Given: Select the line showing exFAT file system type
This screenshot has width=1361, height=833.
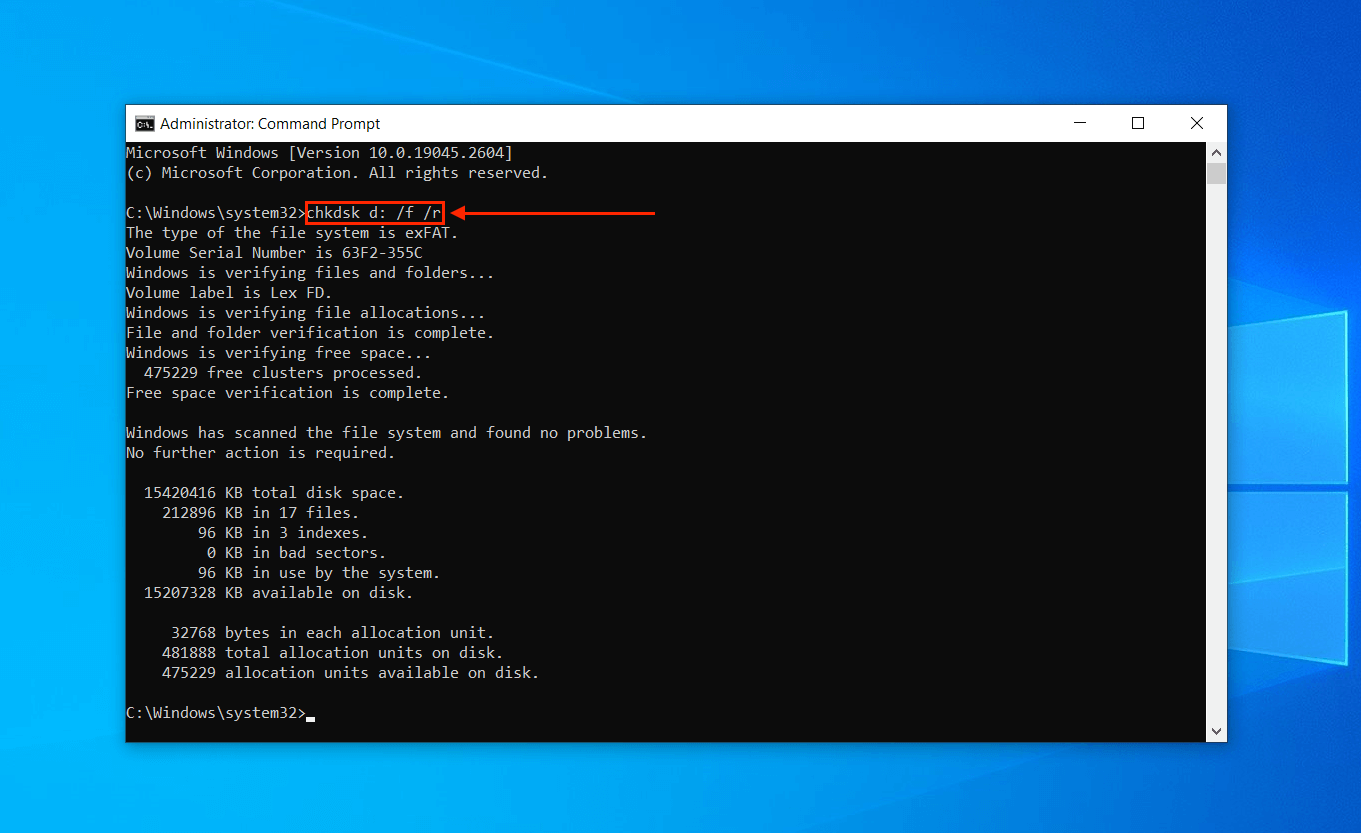Looking at the screenshot, I should (291, 232).
